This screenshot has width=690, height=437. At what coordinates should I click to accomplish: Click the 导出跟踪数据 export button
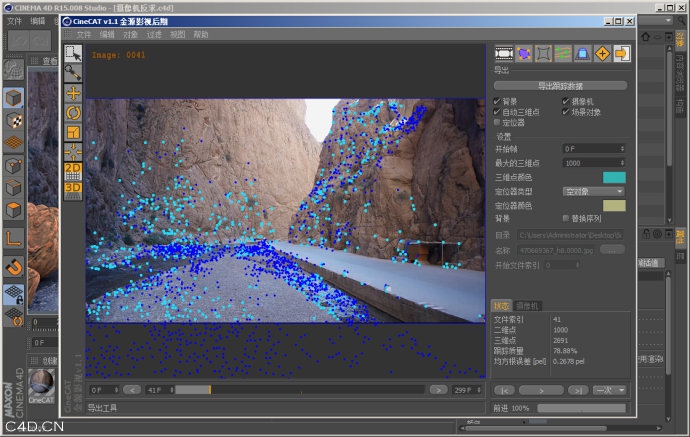point(561,86)
